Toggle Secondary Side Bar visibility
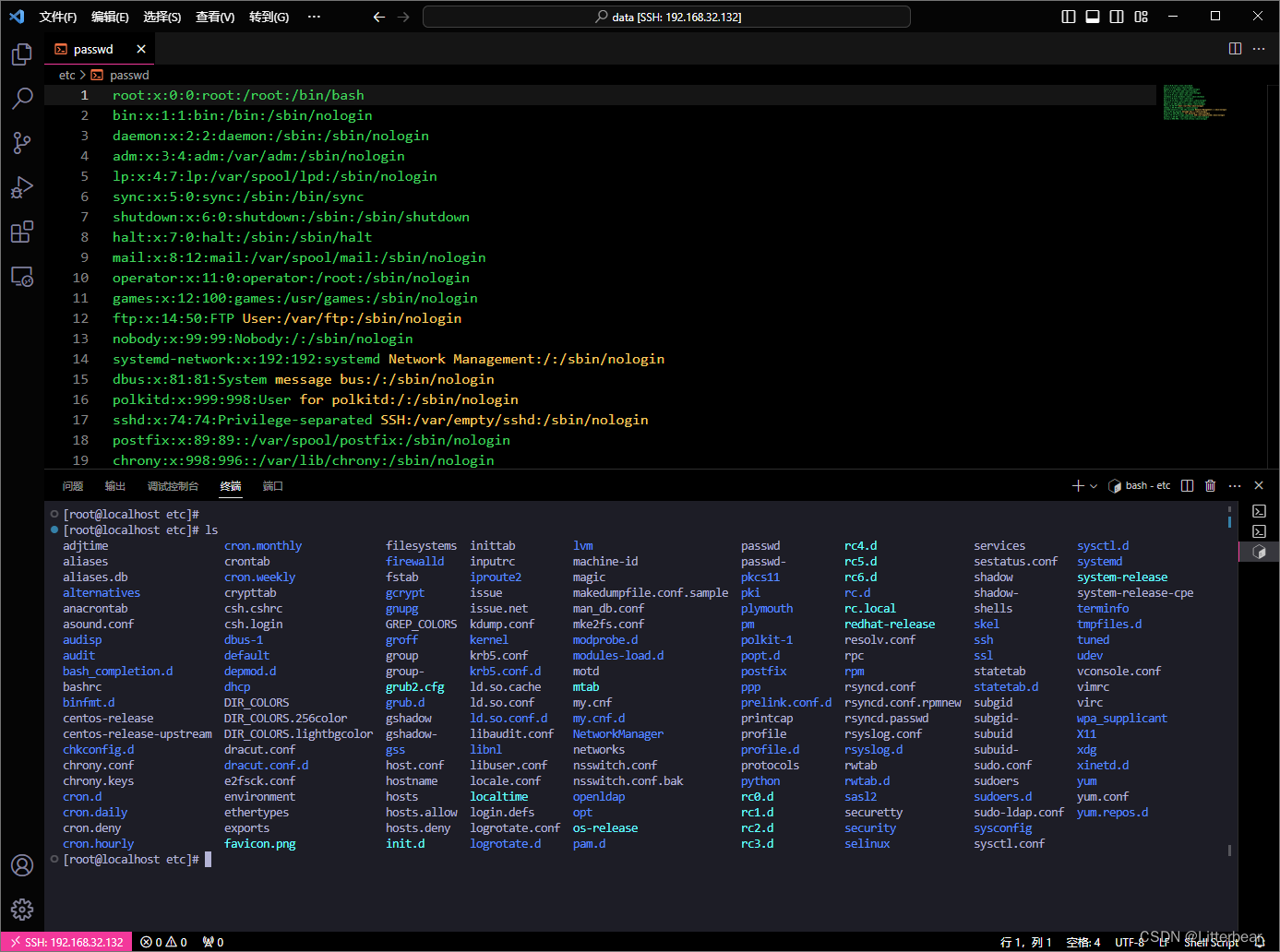The image size is (1280, 952). click(1118, 16)
